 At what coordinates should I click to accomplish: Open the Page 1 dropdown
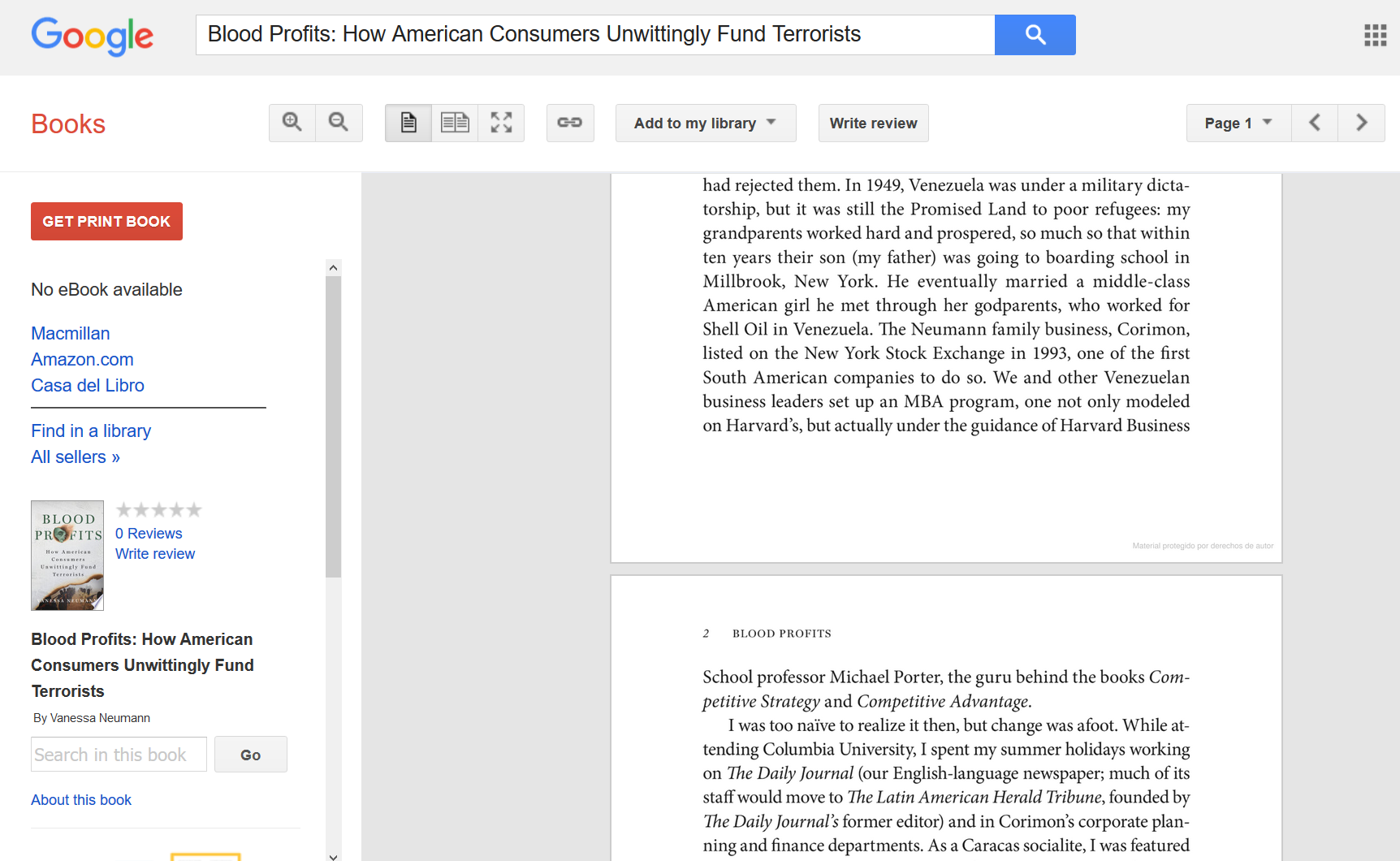click(x=1238, y=123)
